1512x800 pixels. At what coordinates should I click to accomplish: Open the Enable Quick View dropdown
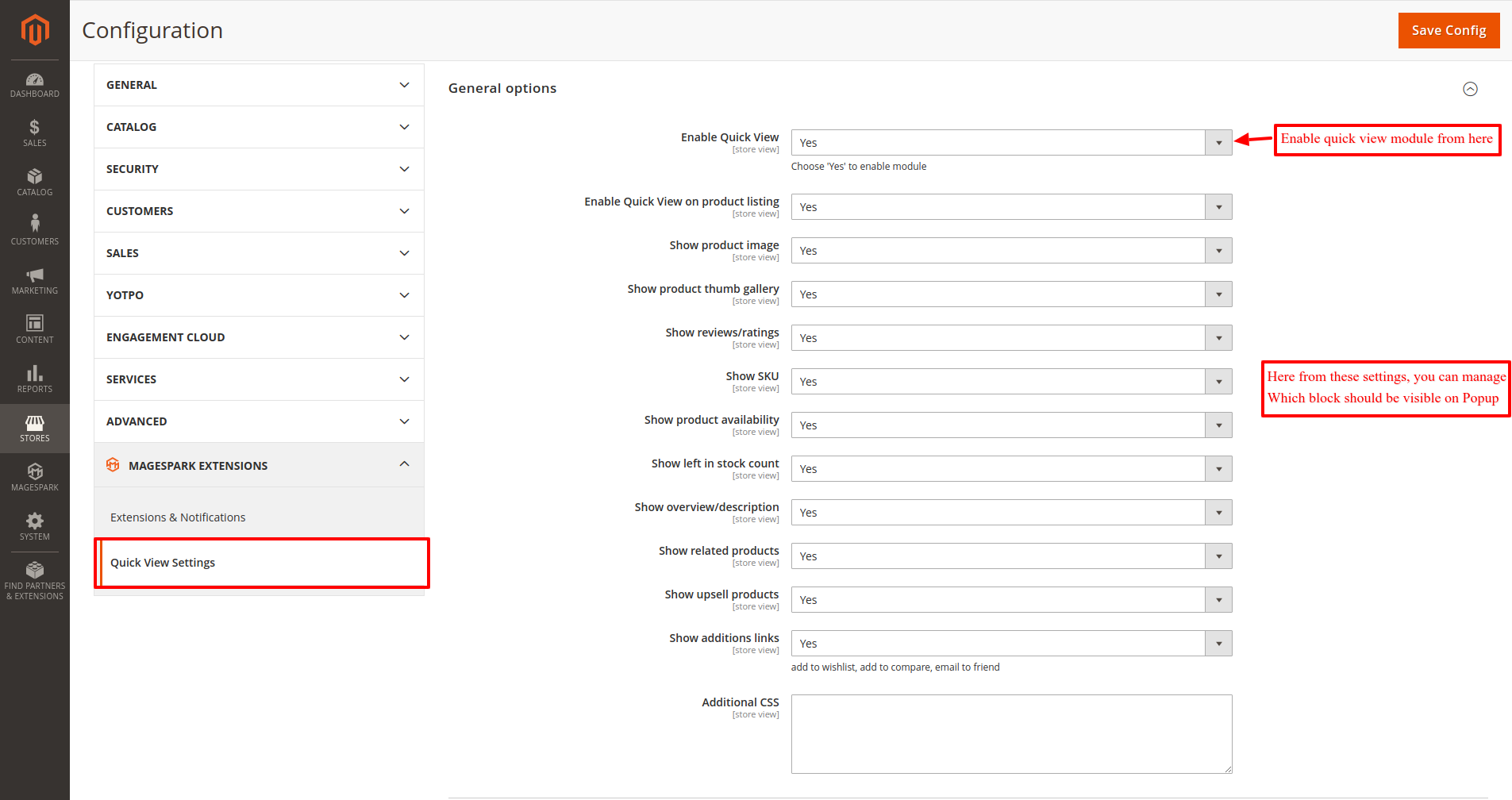(x=1011, y=143)
